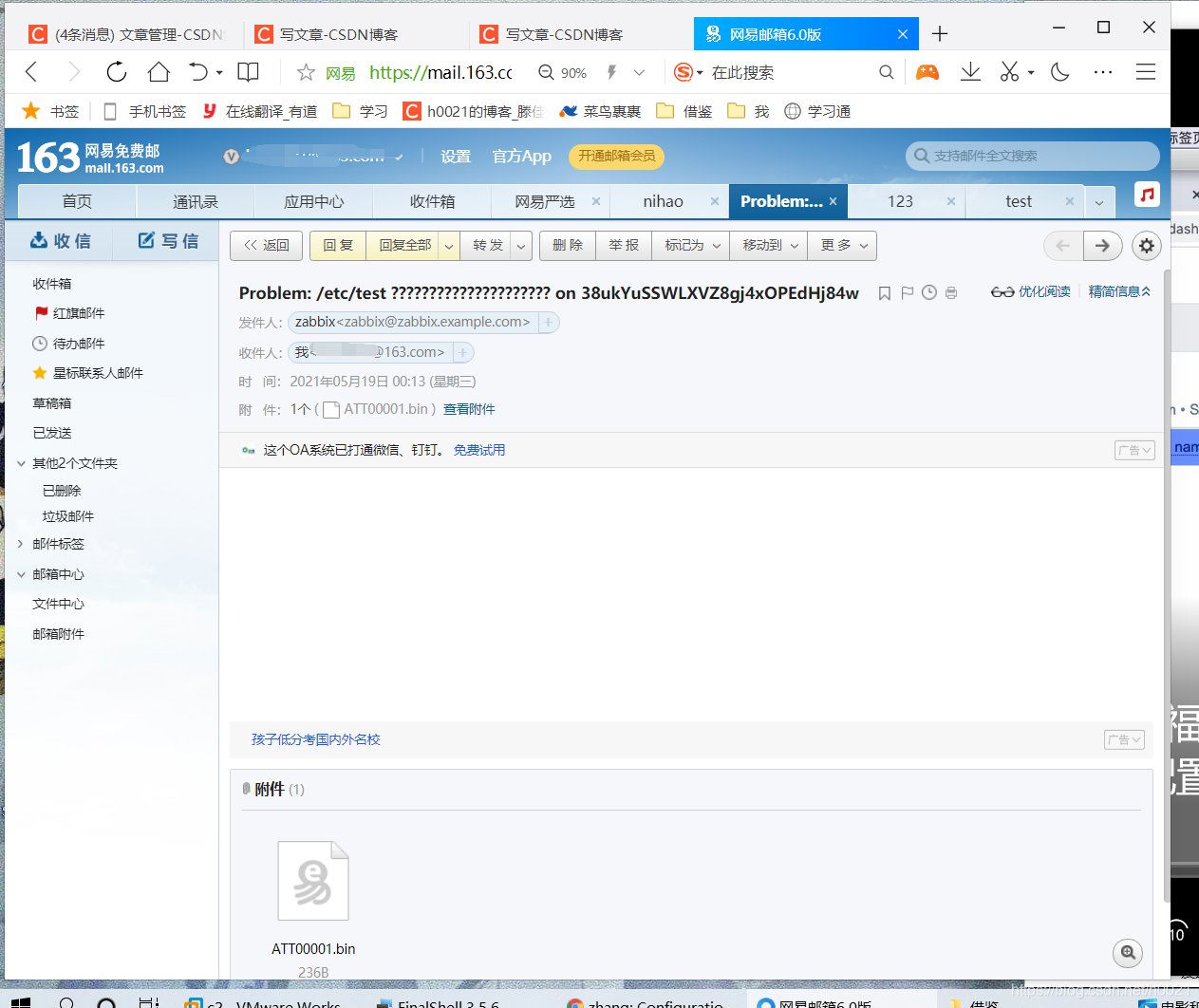Open 设置 link in header
This screenshot has width=1199, height=1008.
coord(456,157)
